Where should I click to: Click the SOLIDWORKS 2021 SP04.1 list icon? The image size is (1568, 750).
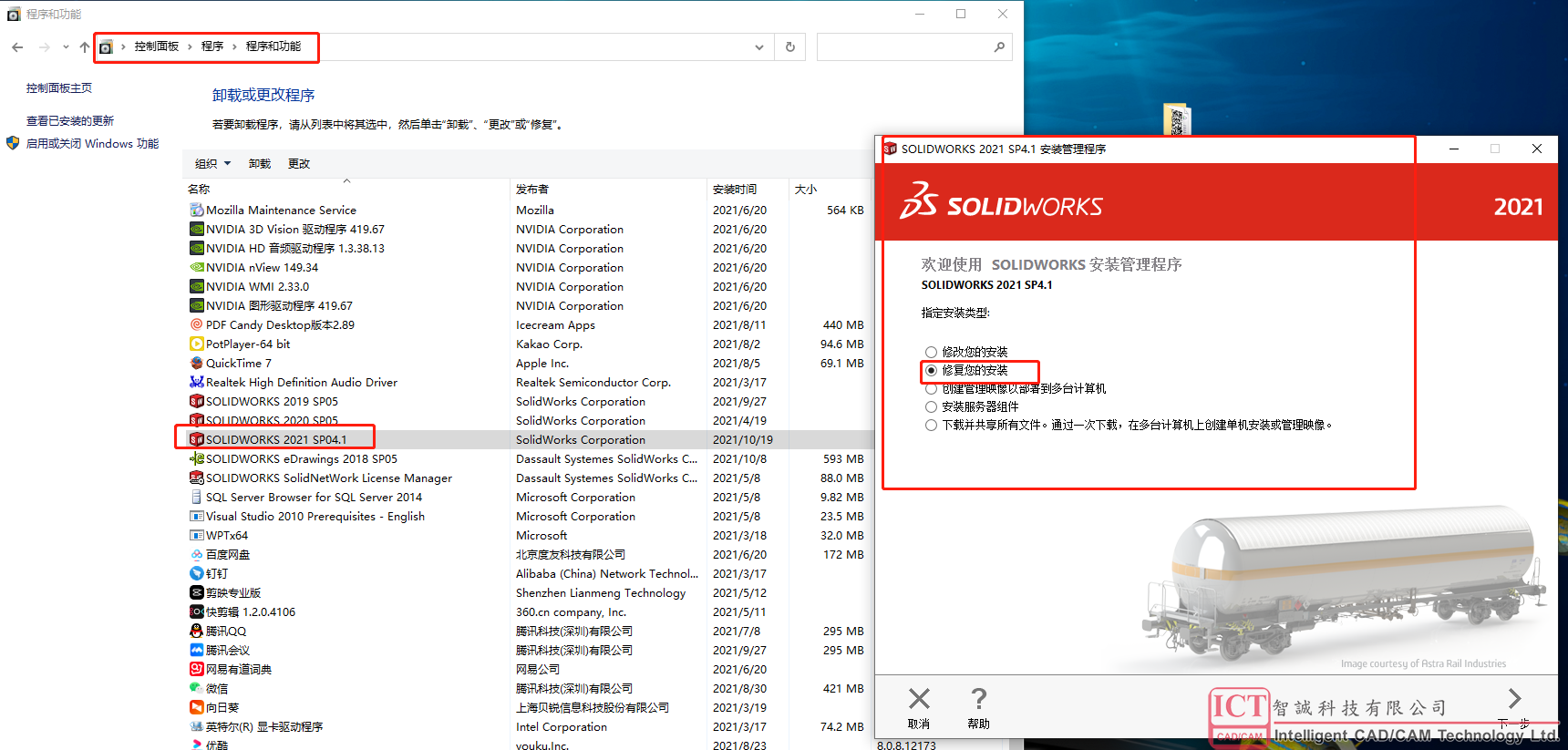[196, 439]
